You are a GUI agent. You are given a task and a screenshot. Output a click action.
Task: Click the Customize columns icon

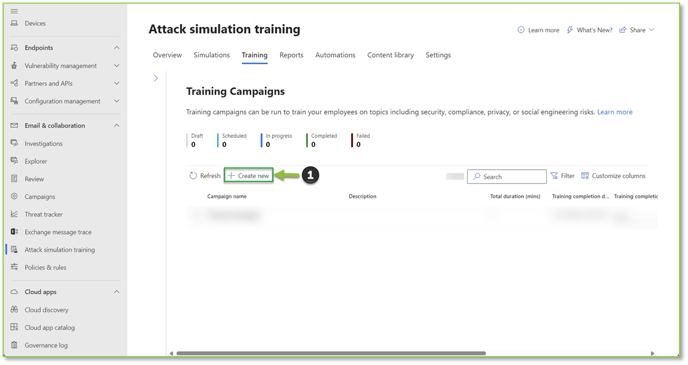[x=585, y=176]
